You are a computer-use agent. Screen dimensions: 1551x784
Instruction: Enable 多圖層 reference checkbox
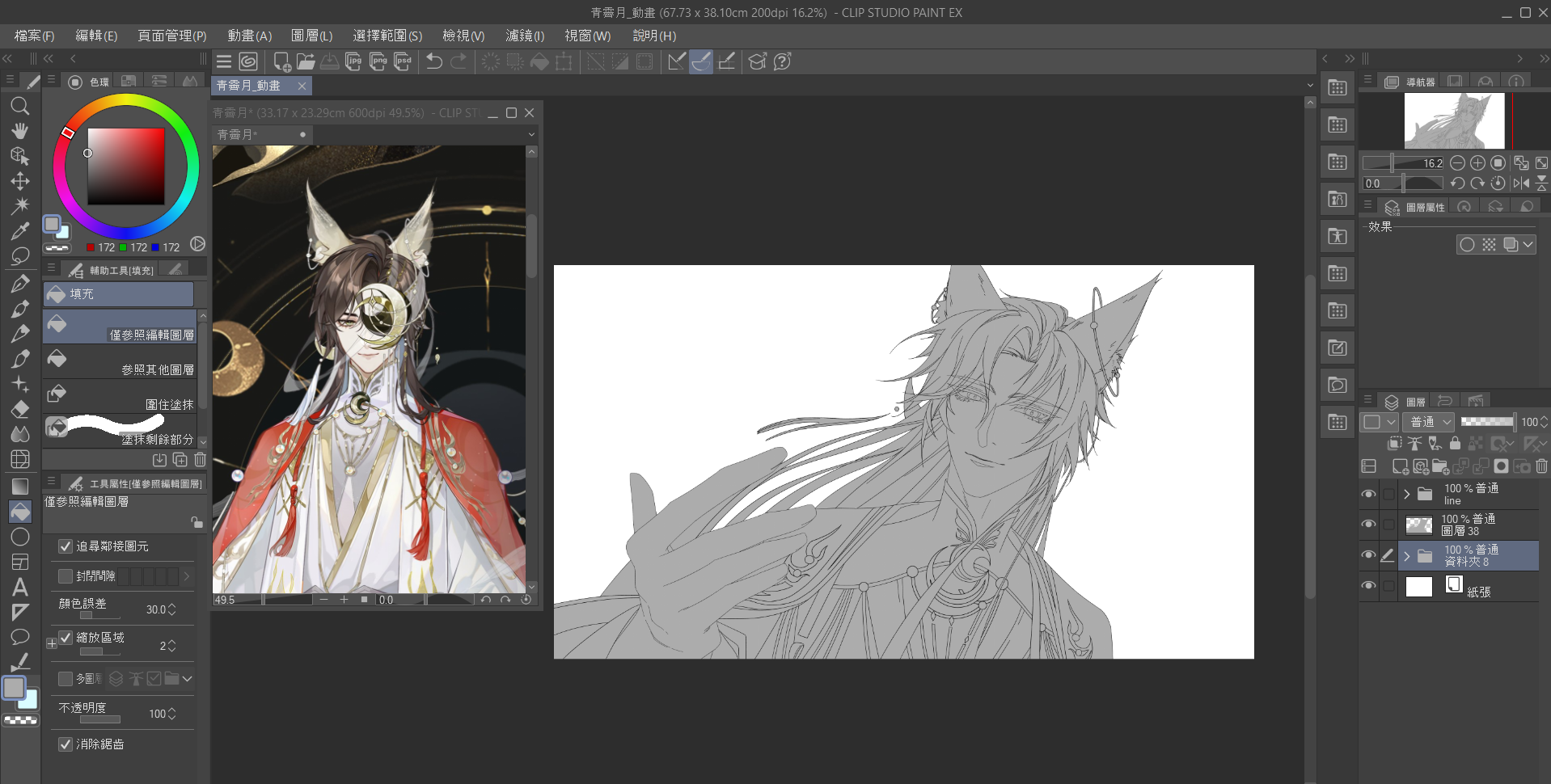pyautogui.click(x=66, y=679)
